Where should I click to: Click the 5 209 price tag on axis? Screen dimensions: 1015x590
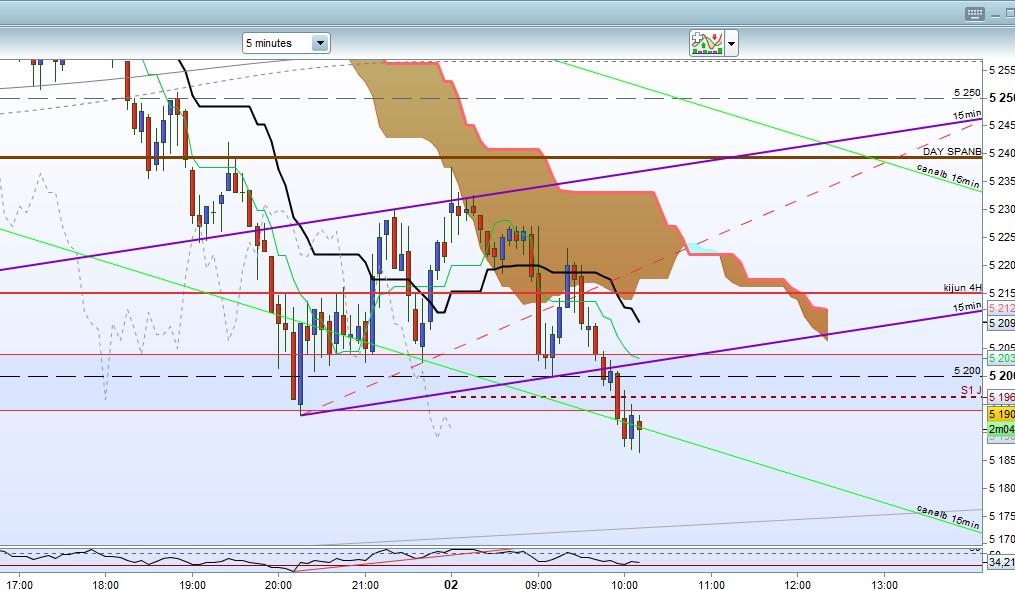[x=1001, y=323]
